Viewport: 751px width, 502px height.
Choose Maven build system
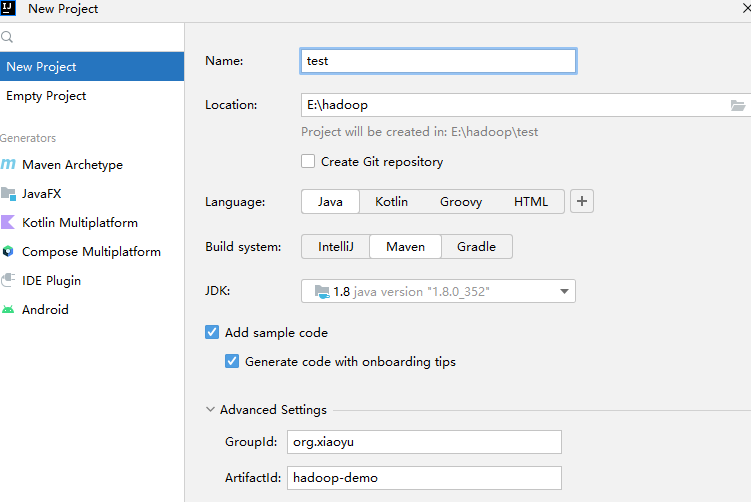point(405,247)
